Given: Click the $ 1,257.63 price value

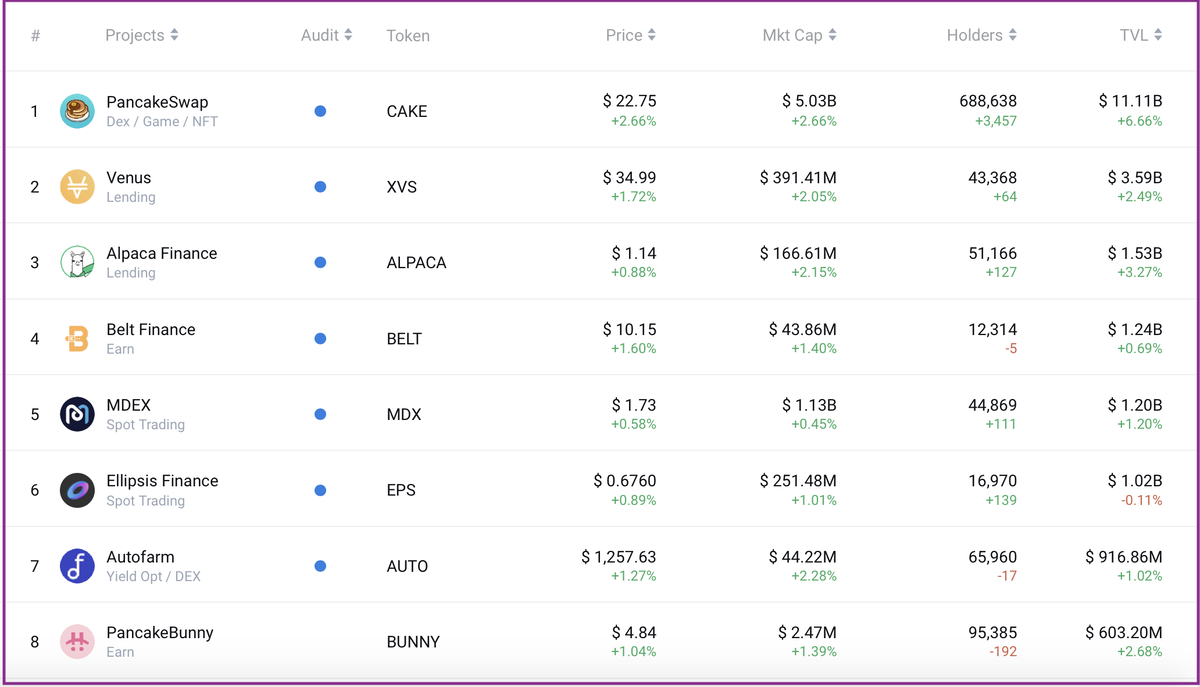Looking at the screenshot, I should 619,556.
